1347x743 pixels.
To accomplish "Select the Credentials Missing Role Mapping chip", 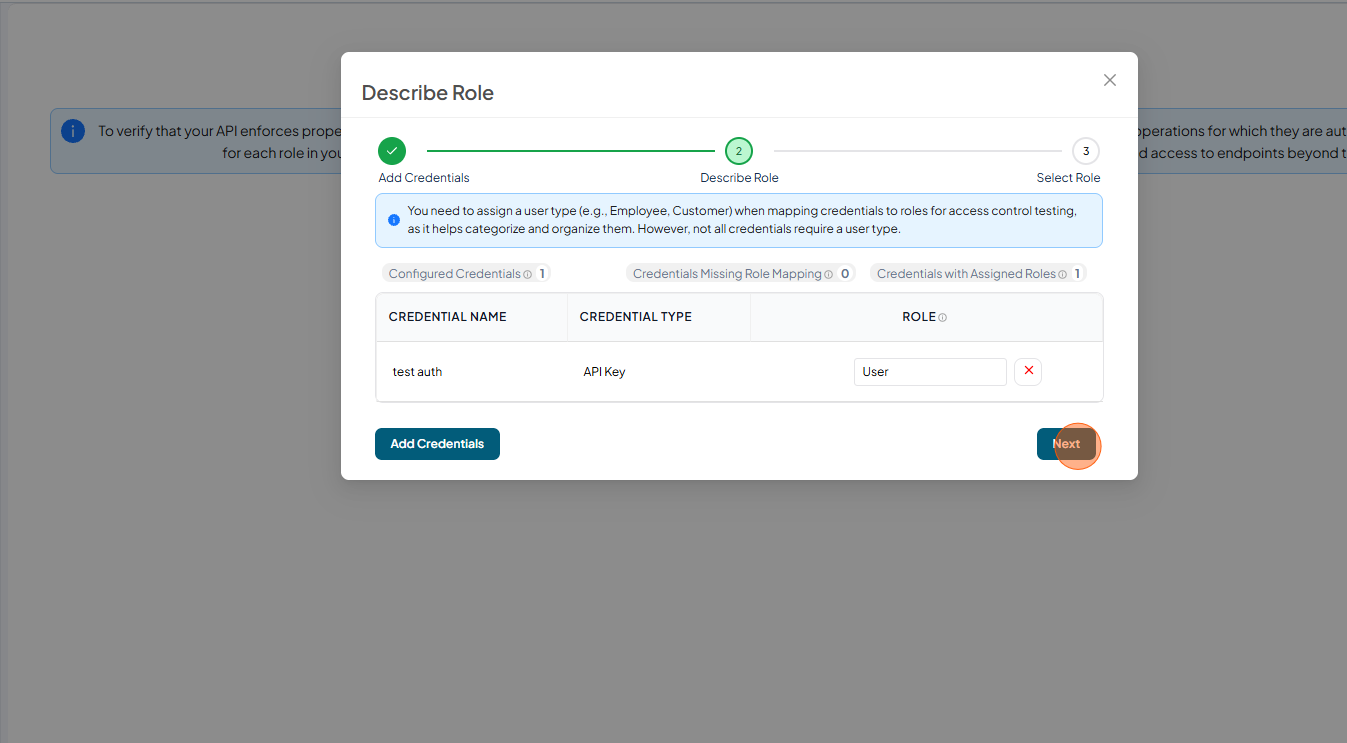I will coord(740,273).
